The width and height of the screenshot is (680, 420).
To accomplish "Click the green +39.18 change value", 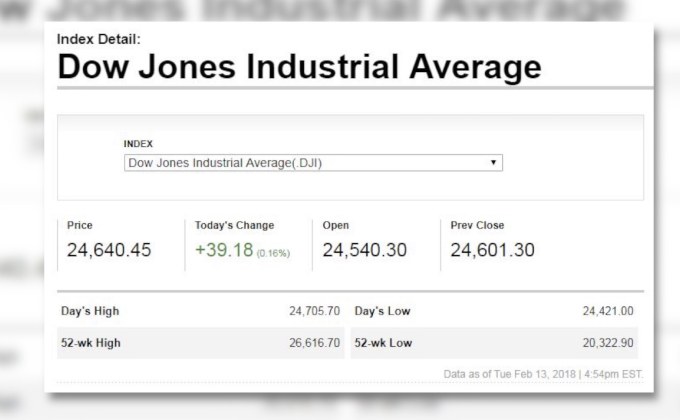I will pyautogui.click(x=223, y=250).
